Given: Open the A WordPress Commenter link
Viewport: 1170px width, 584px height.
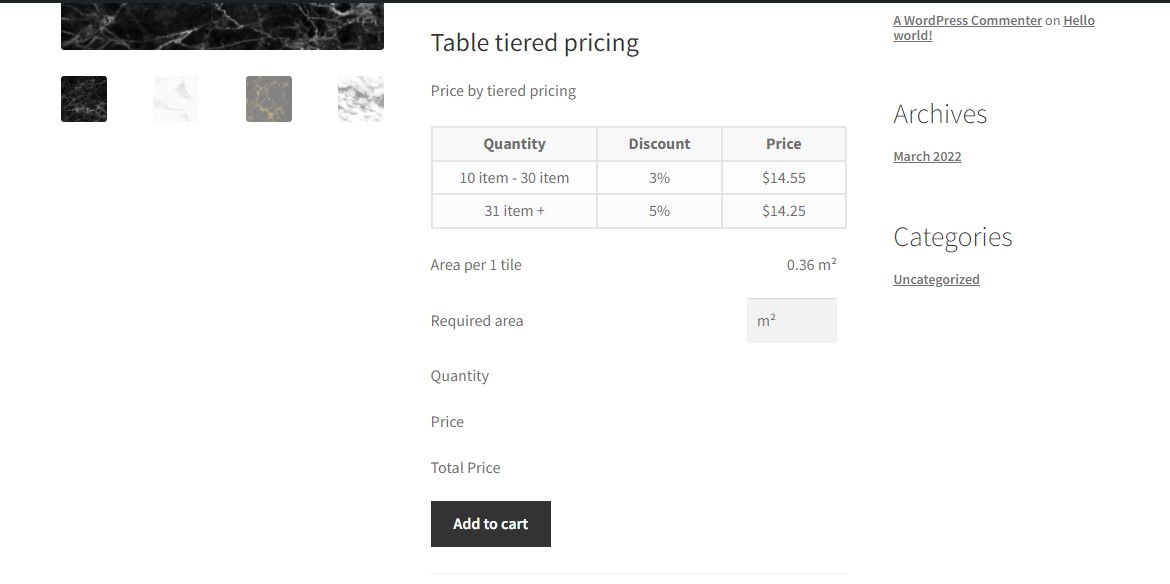Looking at the screenshot, I should point(967,20).
